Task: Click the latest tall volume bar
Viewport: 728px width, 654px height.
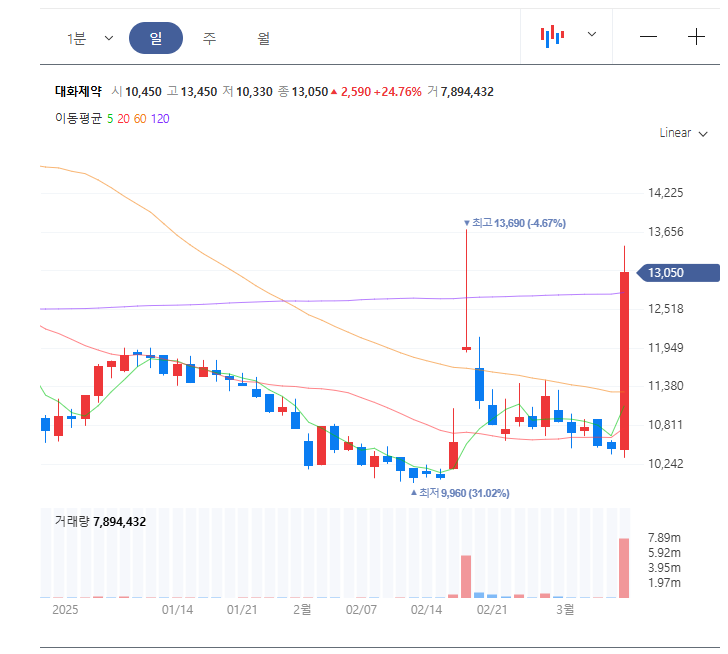Action: (624, 568)
